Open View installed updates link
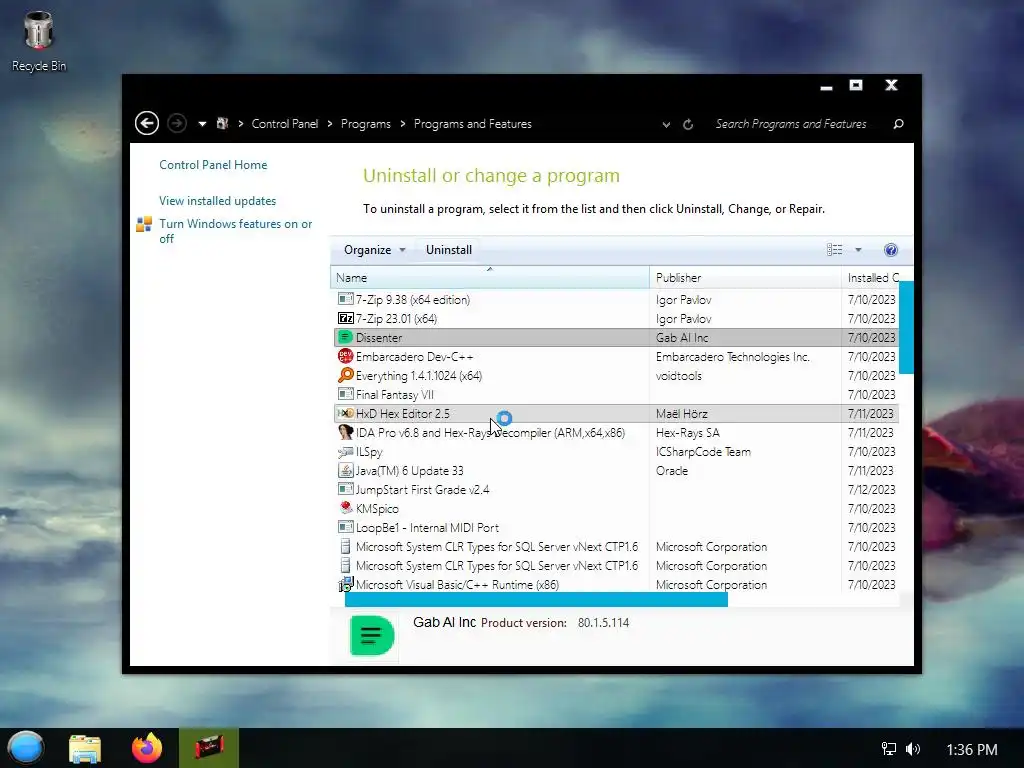Image resolution: width=1024 pixels, height=768 pixels. tap(217, 200)
